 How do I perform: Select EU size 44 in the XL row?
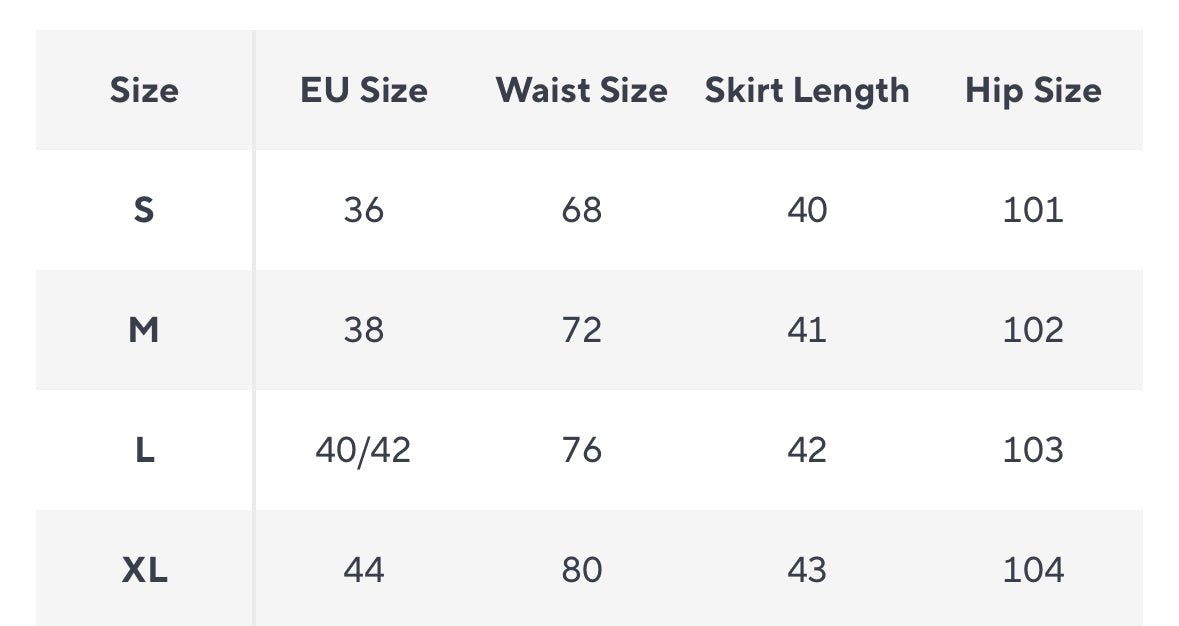pos(363,570)
